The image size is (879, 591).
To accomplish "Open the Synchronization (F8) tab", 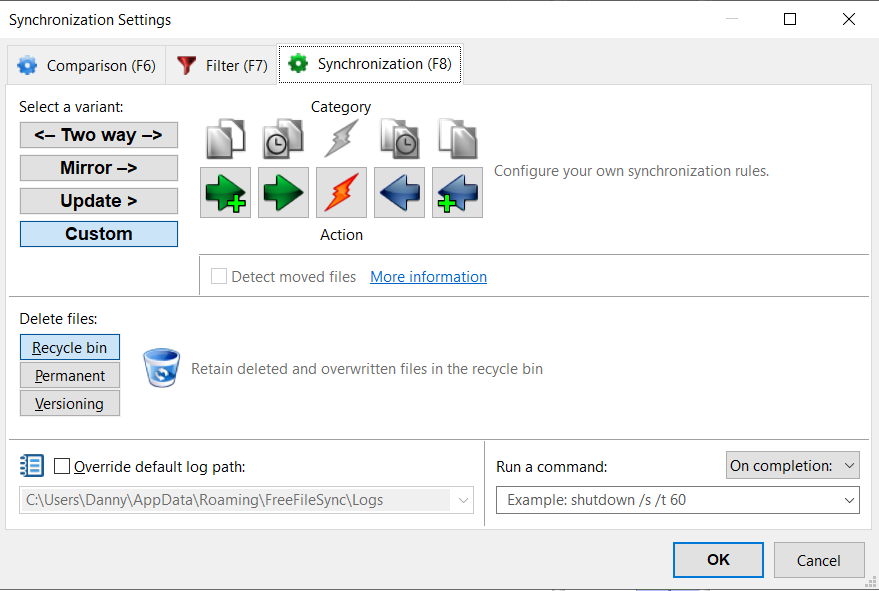I will [370, 64].
